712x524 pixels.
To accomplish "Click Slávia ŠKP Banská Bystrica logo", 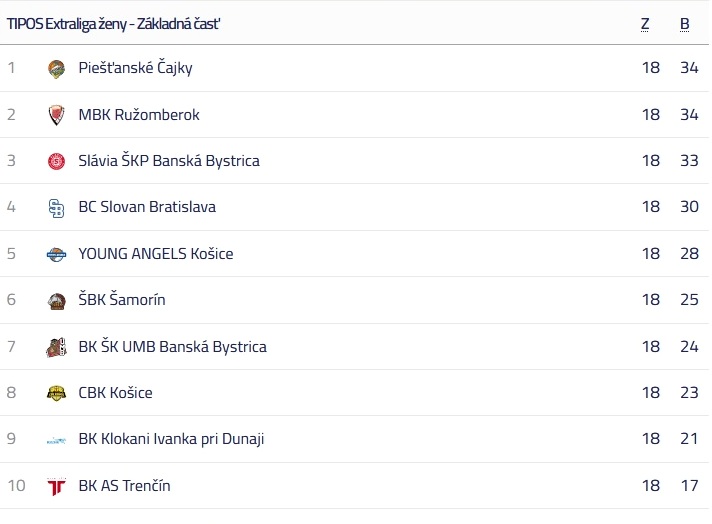I will click(56, 161).
